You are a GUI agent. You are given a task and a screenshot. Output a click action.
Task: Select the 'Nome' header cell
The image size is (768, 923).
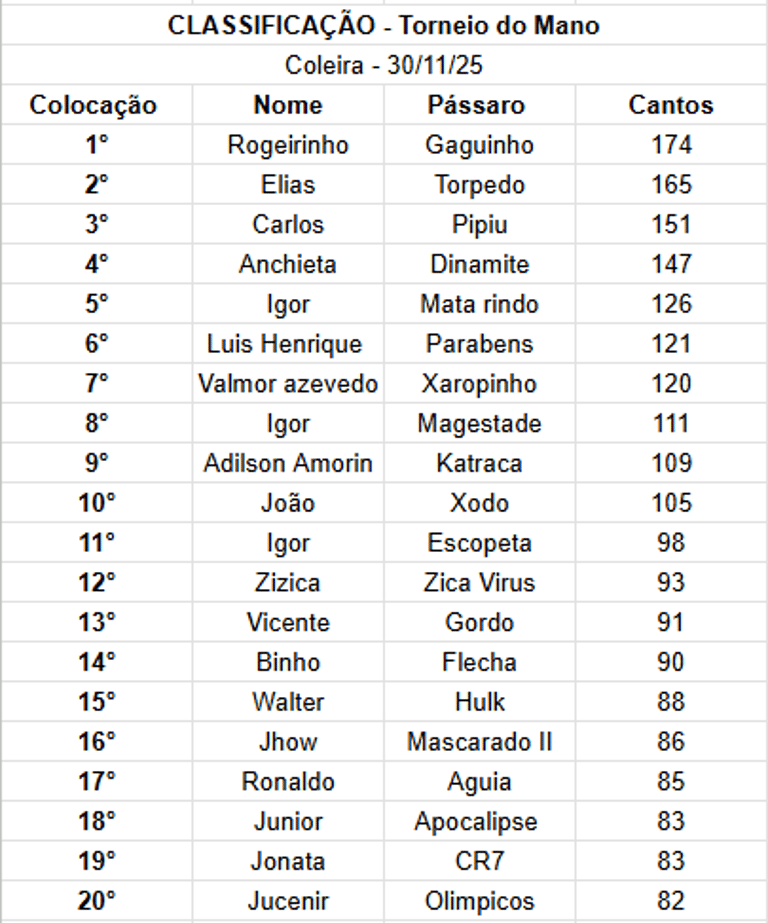pyautogui.click(x=288, y=105)
